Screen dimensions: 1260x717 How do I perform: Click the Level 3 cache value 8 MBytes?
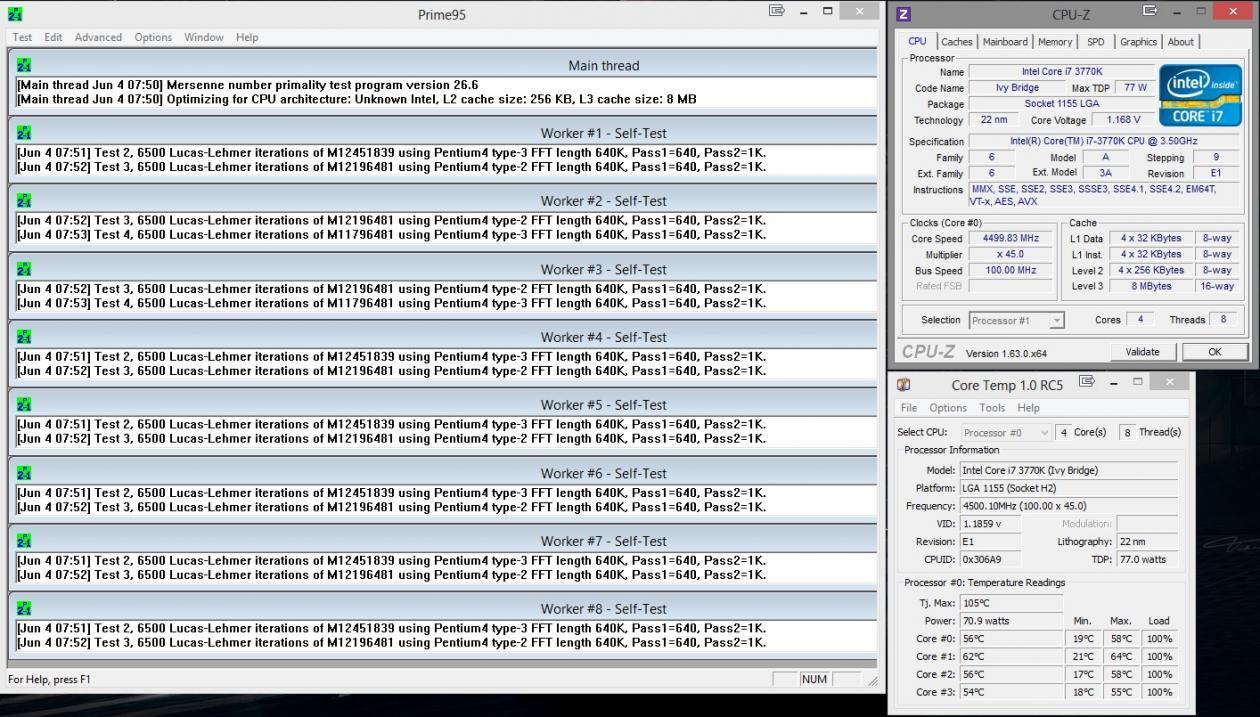click(1152, 286)
